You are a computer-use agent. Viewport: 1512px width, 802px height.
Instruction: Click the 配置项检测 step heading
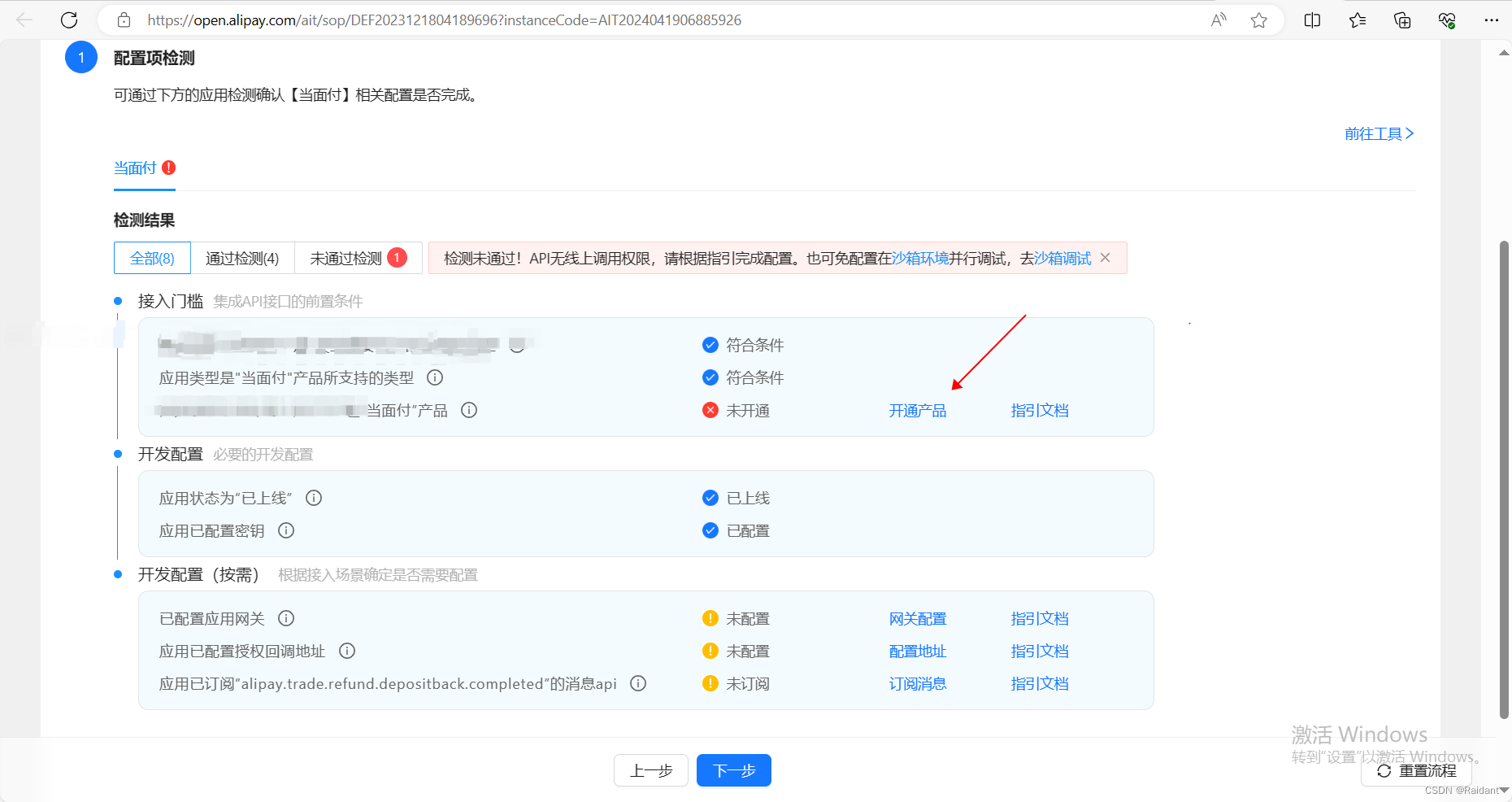154,58
